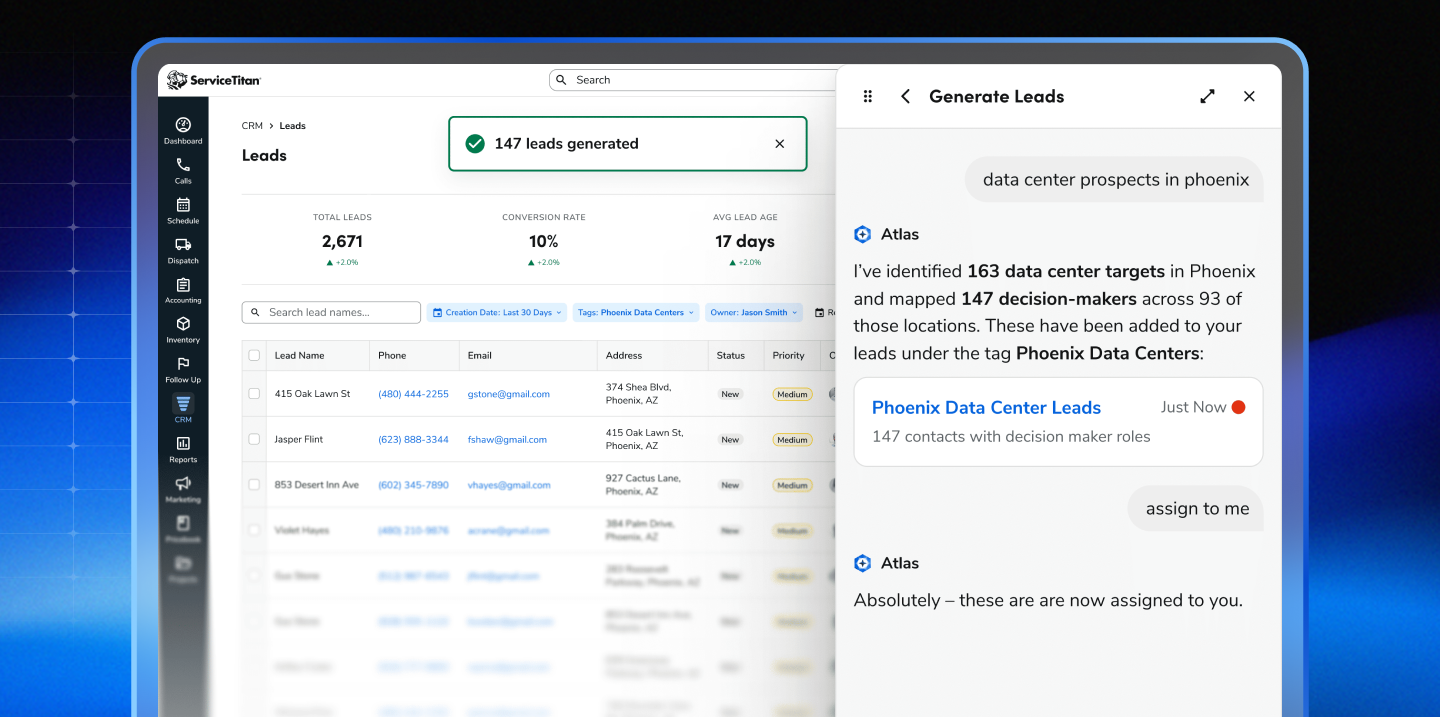Sort by Lead Name column header
Screen dimensions: 1440x717
tap(299, 355)
